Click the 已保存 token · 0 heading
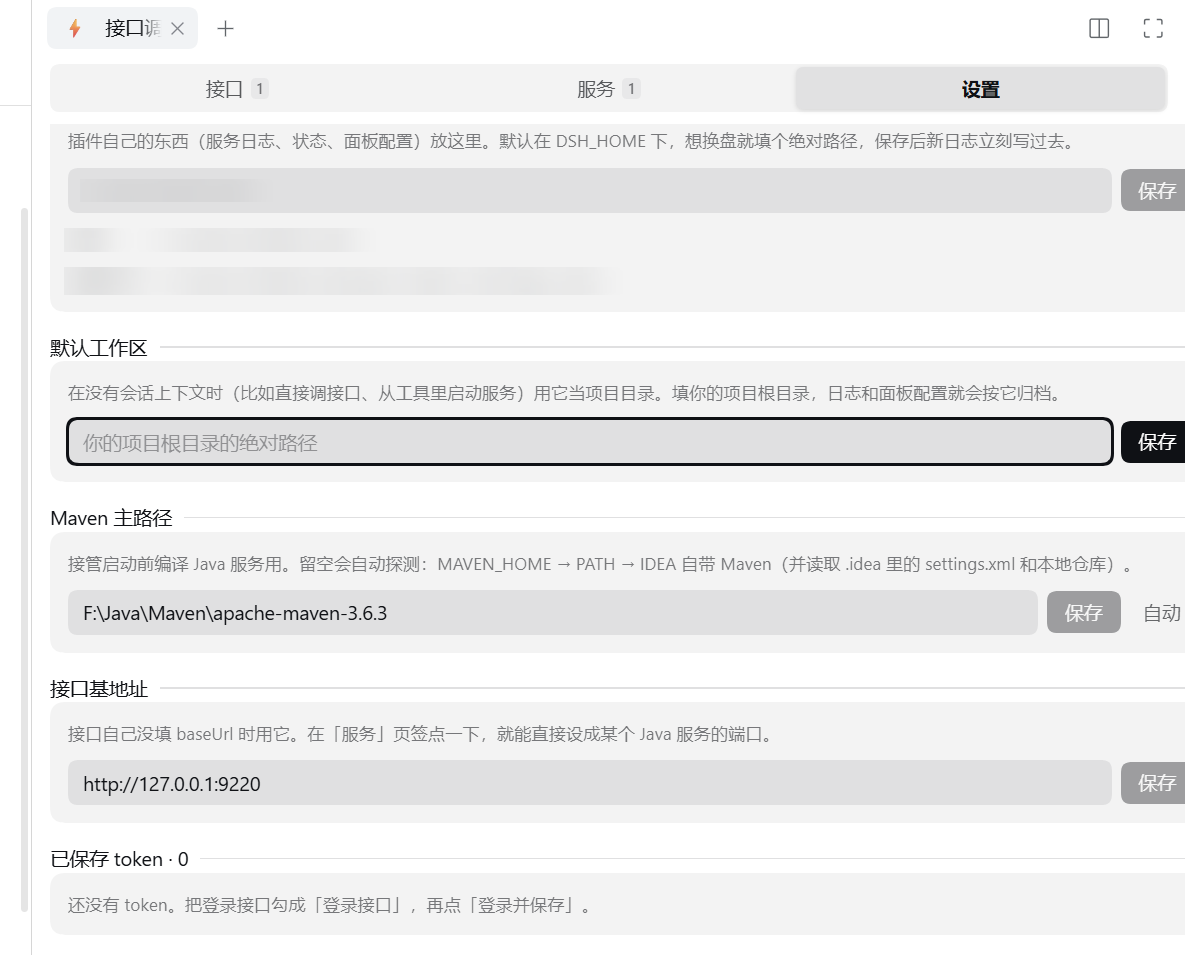 click(119, 859)
